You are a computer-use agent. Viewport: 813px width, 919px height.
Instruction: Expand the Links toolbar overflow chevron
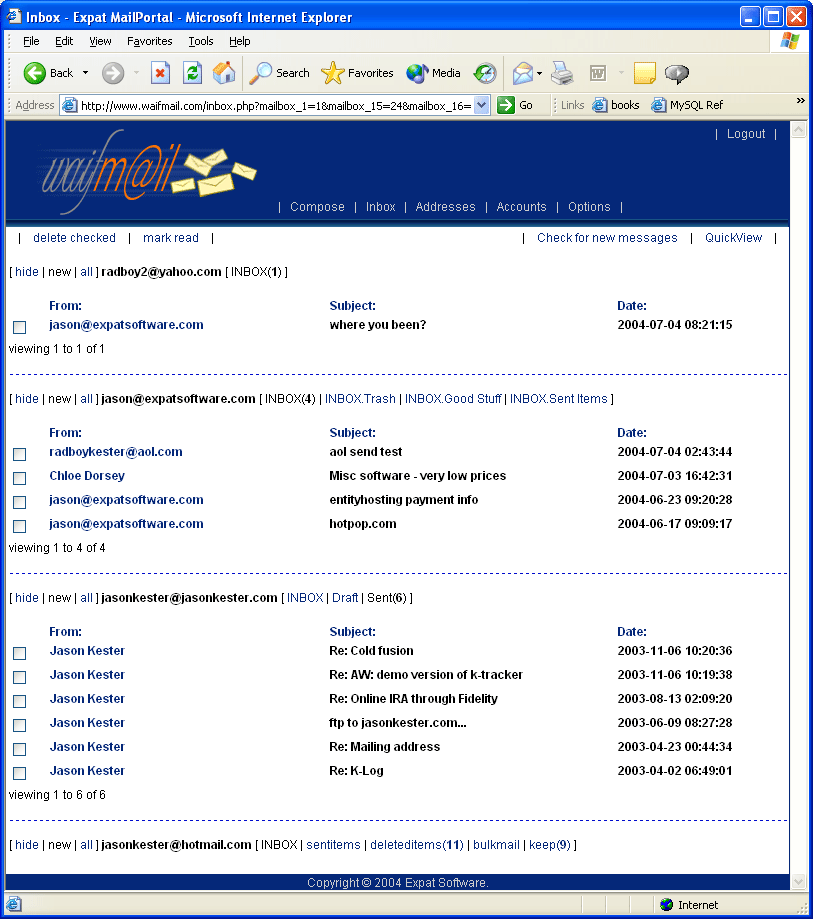(801, 101)
